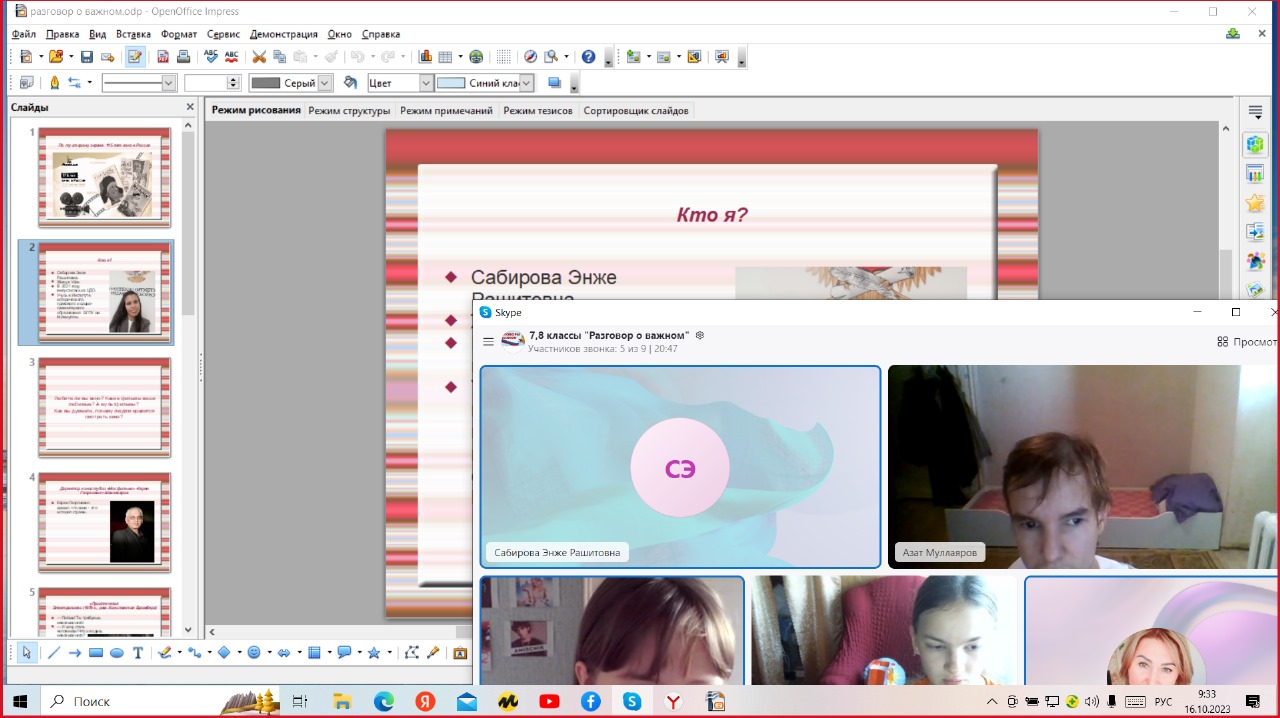Image resolution: width=1280 pixels, height=718 pixels.
Task: Toggle Edit File mode button
Action: coord(135,57)
